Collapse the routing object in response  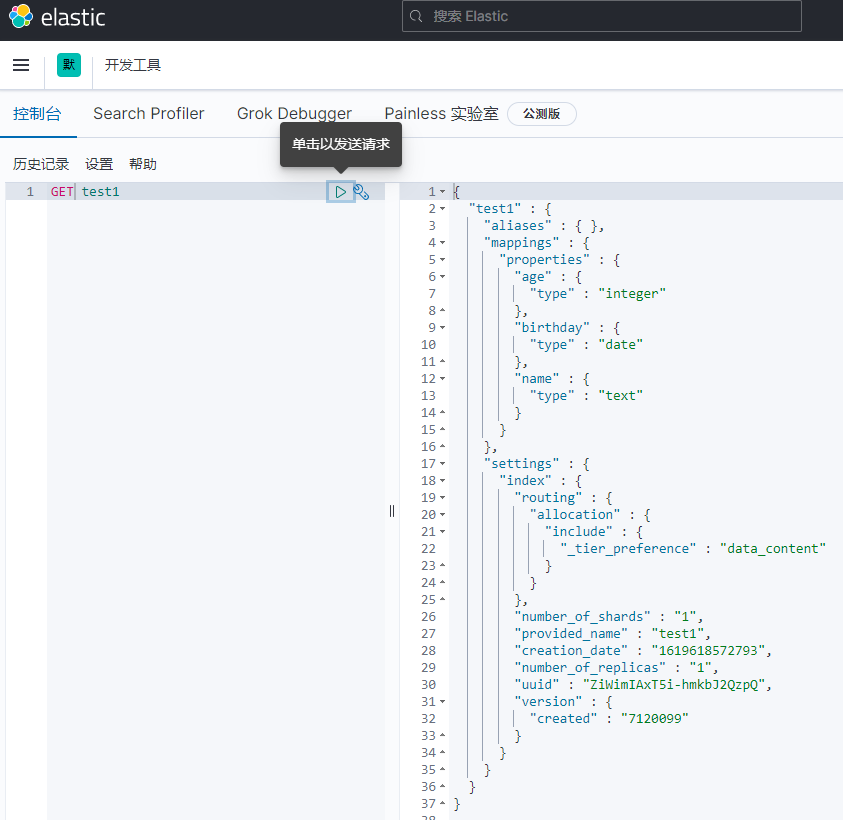pos(443,497)
